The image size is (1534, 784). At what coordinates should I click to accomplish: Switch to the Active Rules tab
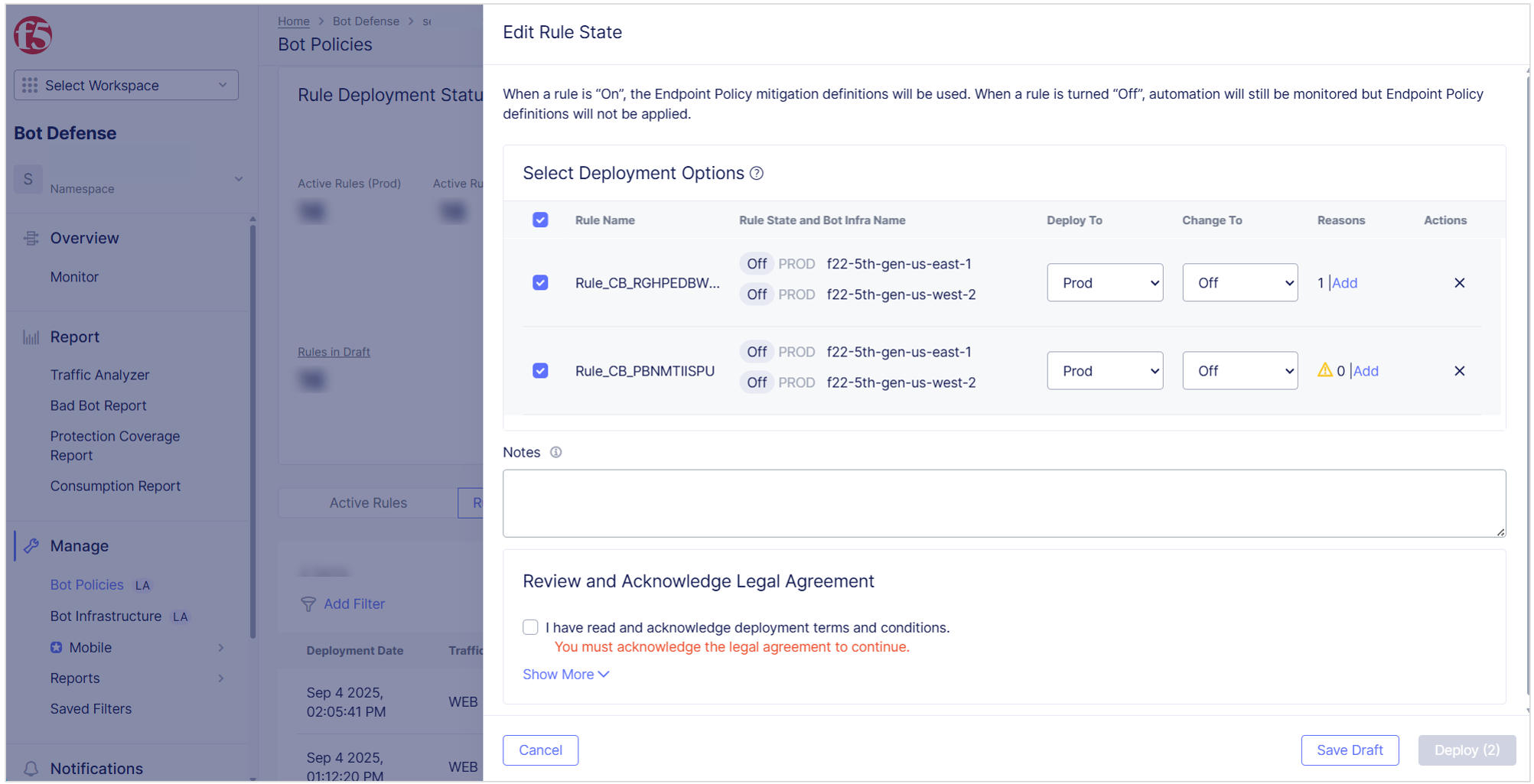pos(368,503)
